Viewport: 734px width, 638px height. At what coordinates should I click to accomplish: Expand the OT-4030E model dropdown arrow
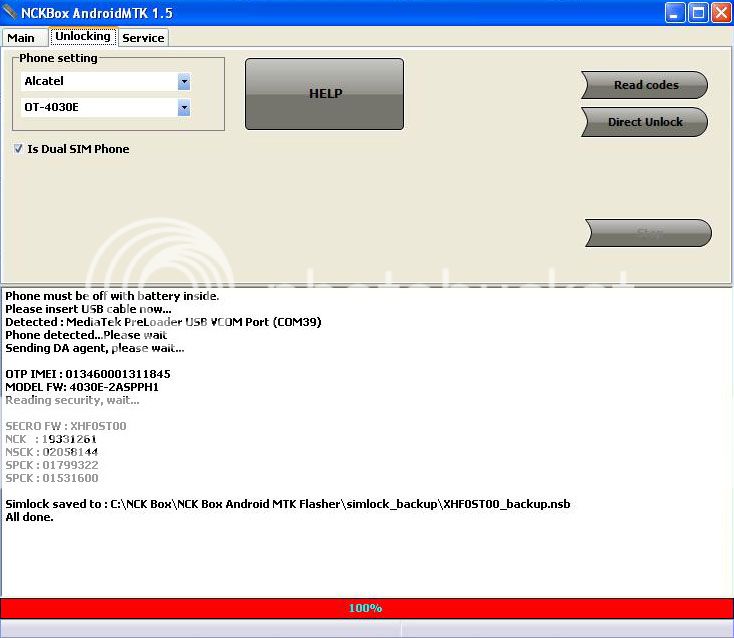(x=184, y=107)
